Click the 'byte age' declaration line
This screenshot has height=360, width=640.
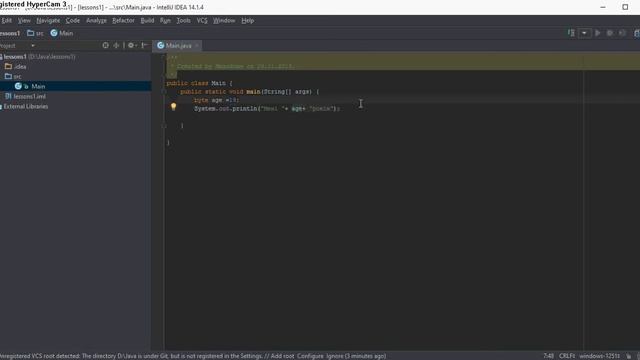(x=216, y=100)
